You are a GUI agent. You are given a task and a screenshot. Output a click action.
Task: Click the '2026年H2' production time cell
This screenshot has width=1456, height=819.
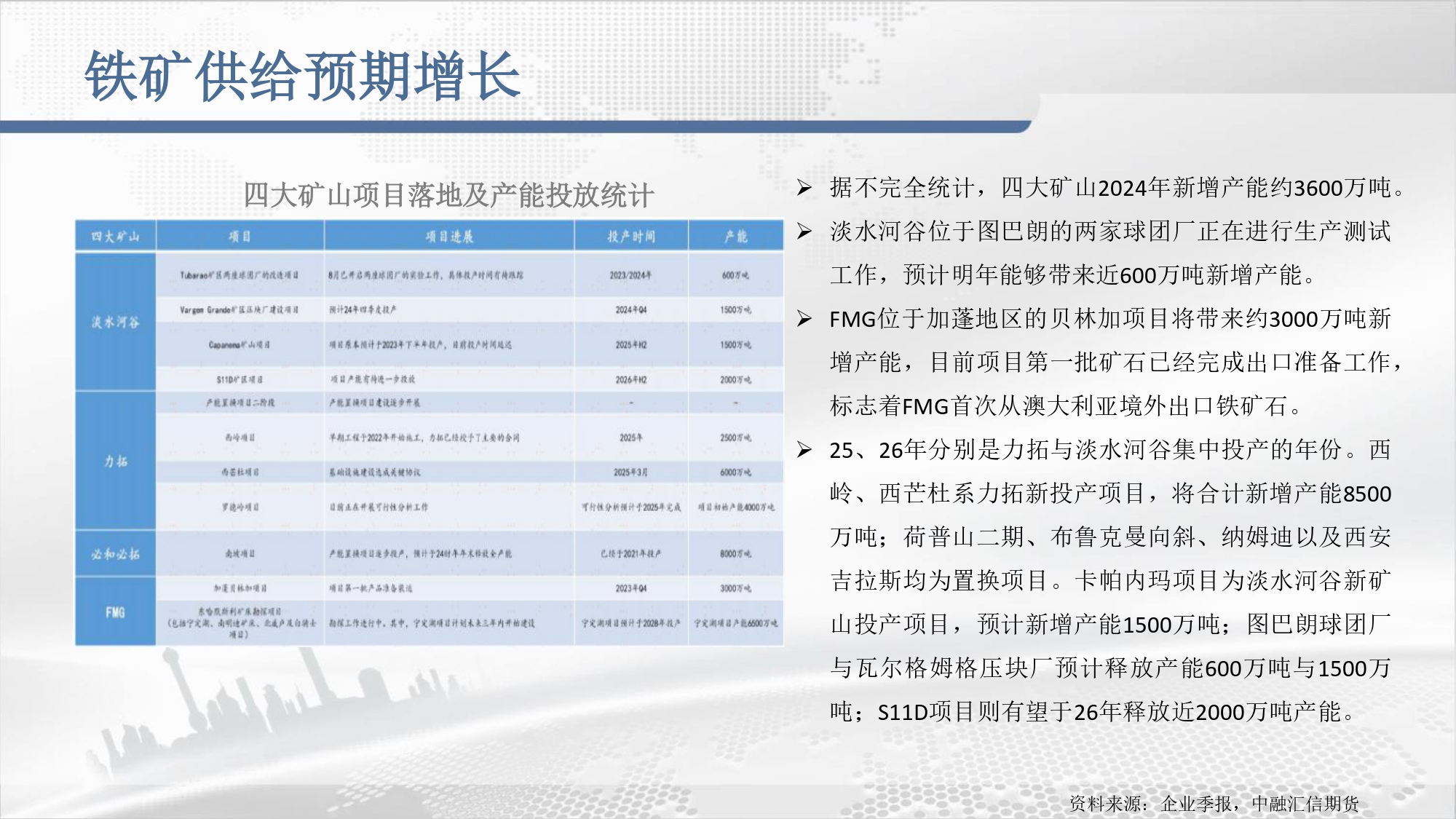631,379
